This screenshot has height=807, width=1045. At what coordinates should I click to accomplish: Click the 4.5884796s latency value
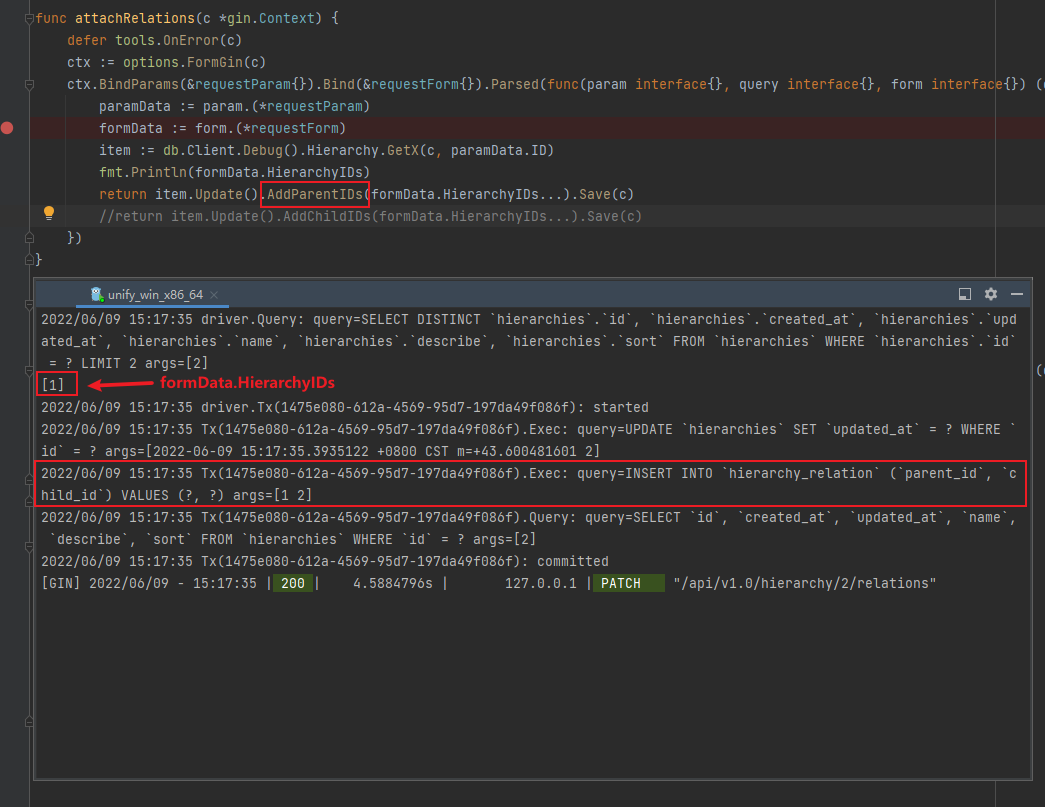pos(393,583)
